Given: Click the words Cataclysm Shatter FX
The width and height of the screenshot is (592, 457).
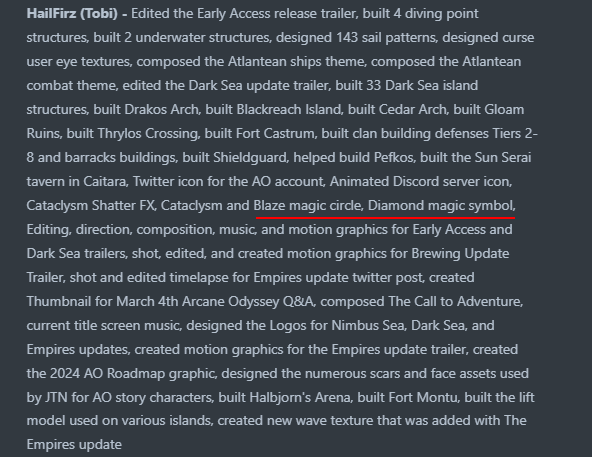Looking at the screenshot, I should tap(91, 205).
